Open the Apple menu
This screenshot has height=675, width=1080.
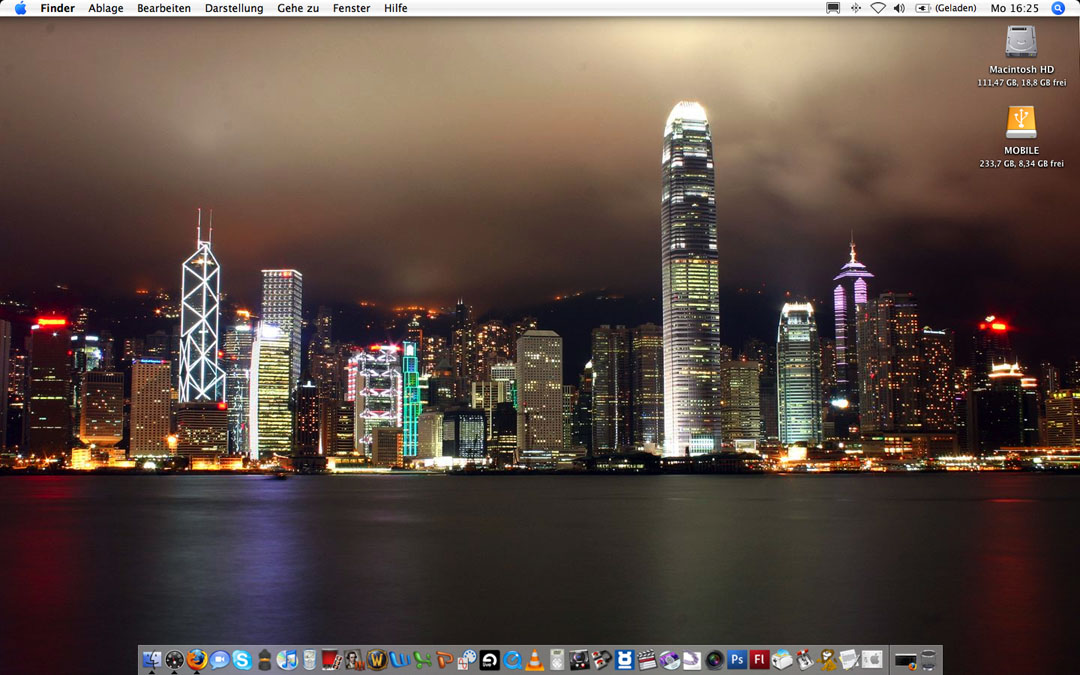(x=21, y=8)
